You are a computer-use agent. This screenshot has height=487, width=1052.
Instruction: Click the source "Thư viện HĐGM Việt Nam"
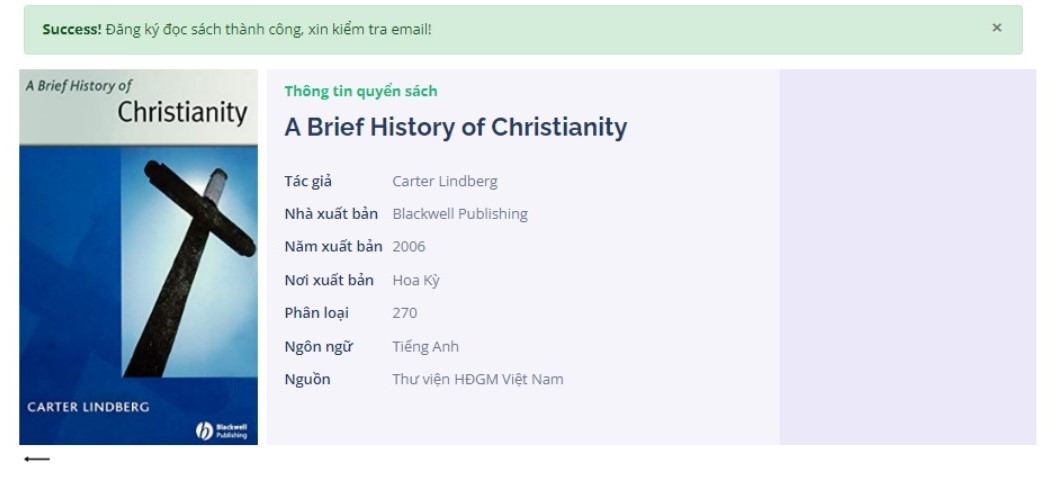tap(478, 379)
